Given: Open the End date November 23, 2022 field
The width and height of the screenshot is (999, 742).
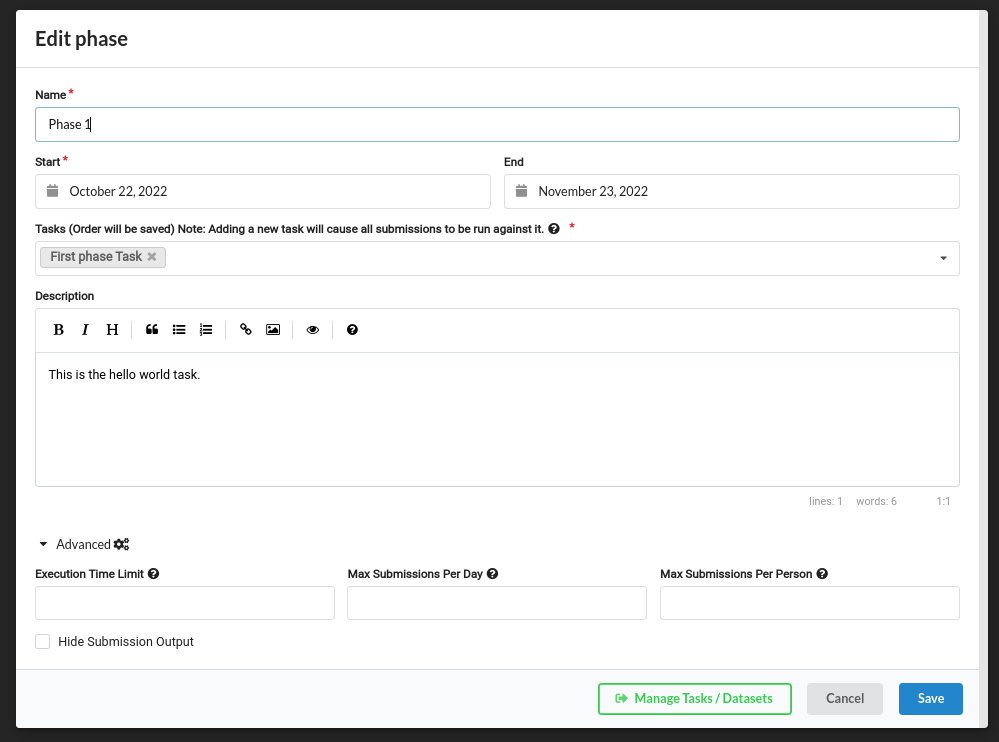Looking at the screenshot, I should 731,192.
